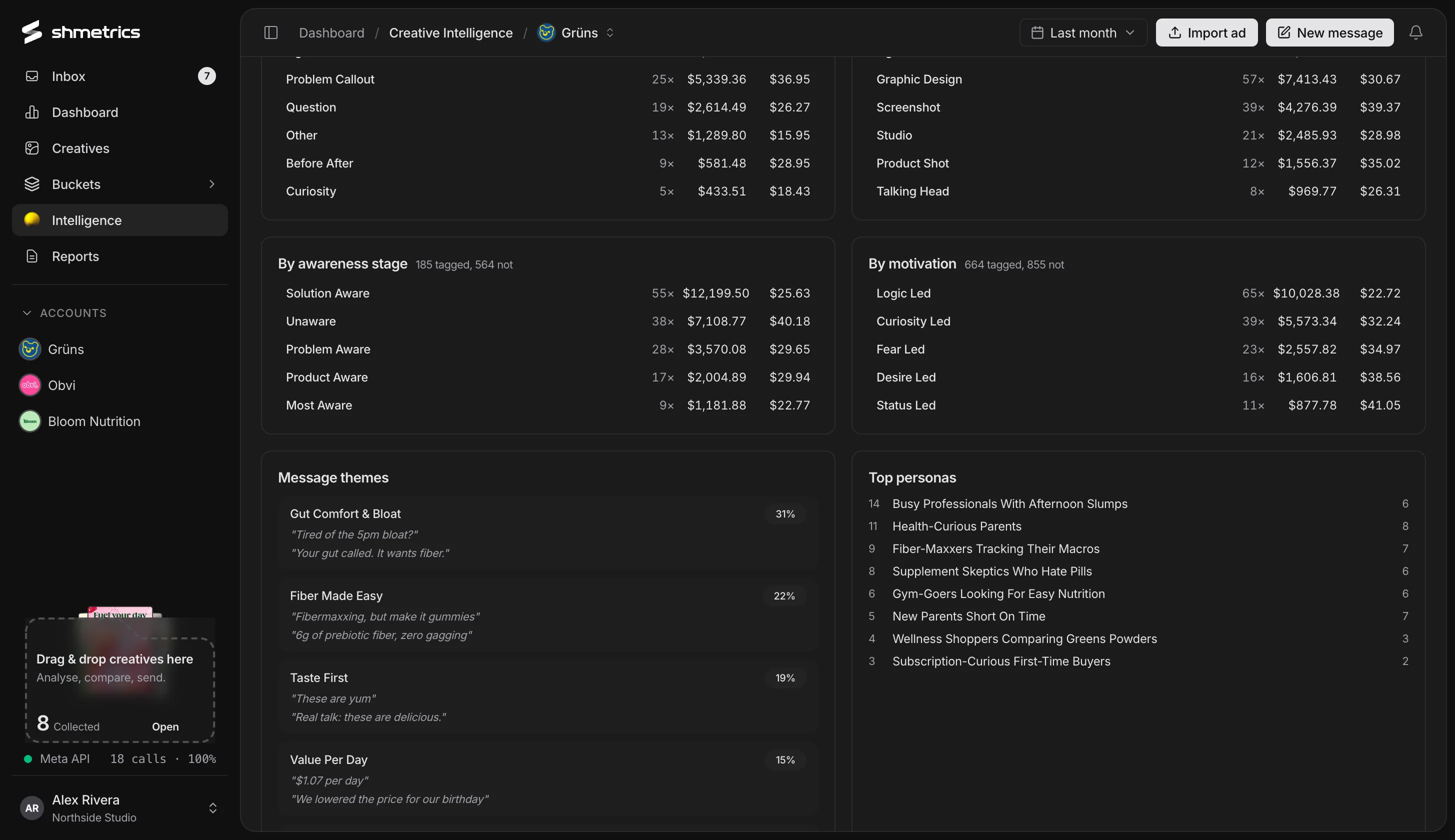Click the Buckets layers icon
The width and height of the screenshot is (1455, 840).
[32, 184]
